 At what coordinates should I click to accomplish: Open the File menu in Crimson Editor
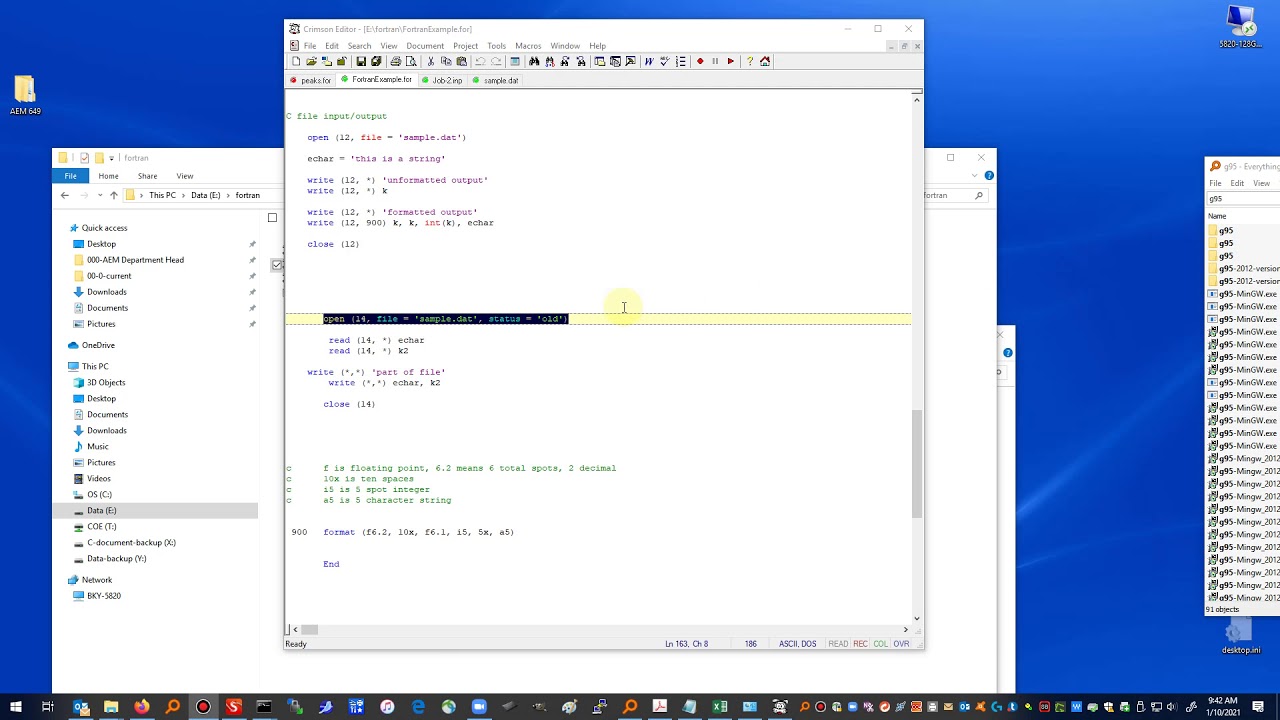point(310,46)
